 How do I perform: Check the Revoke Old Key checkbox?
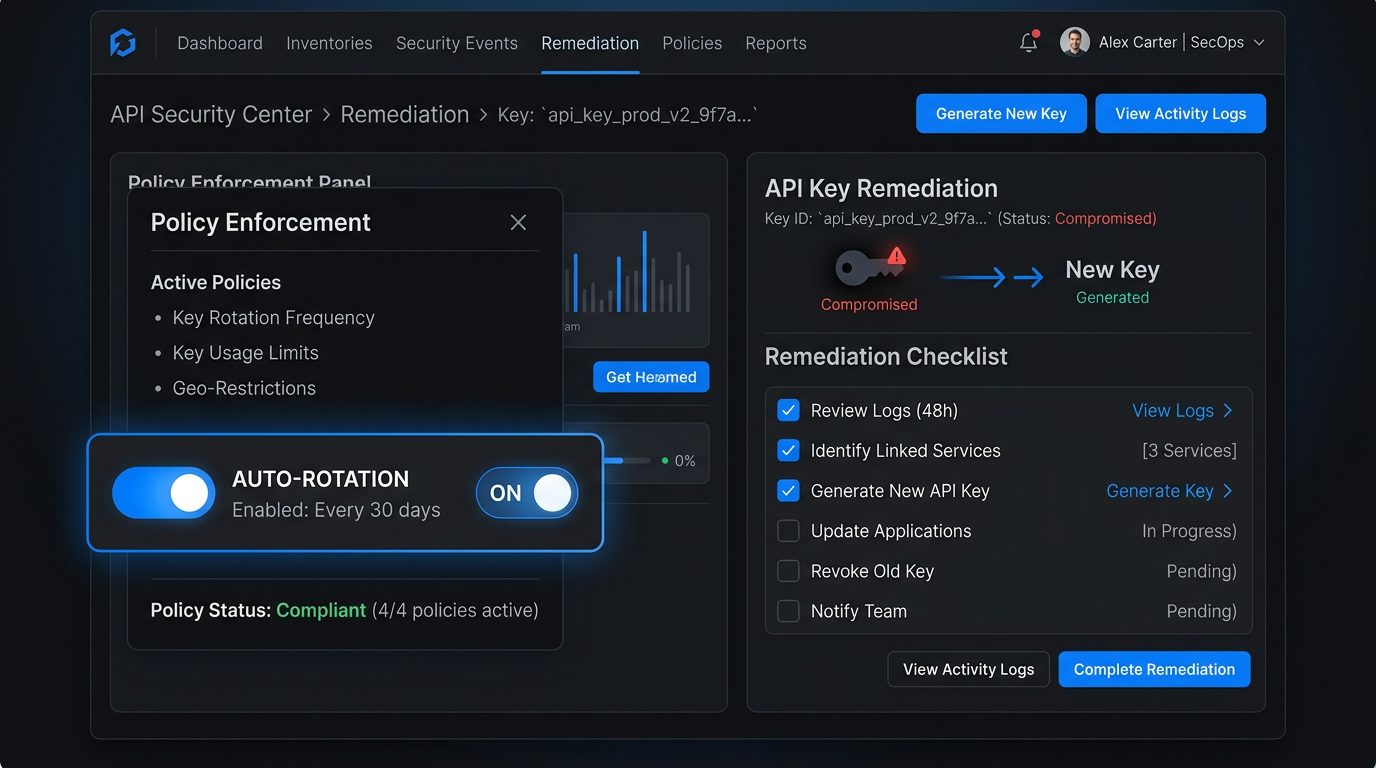pos(788,571)
